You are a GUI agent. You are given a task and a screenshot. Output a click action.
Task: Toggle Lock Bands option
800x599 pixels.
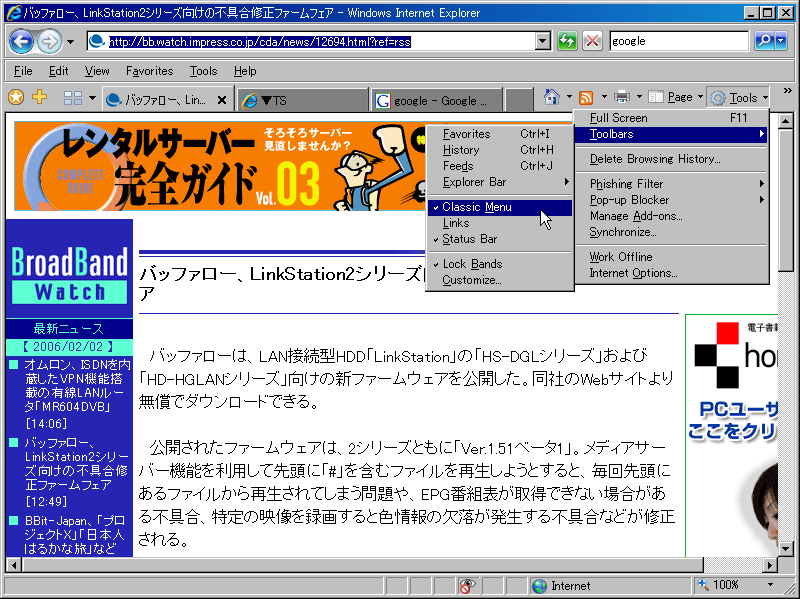coord(500,264)
